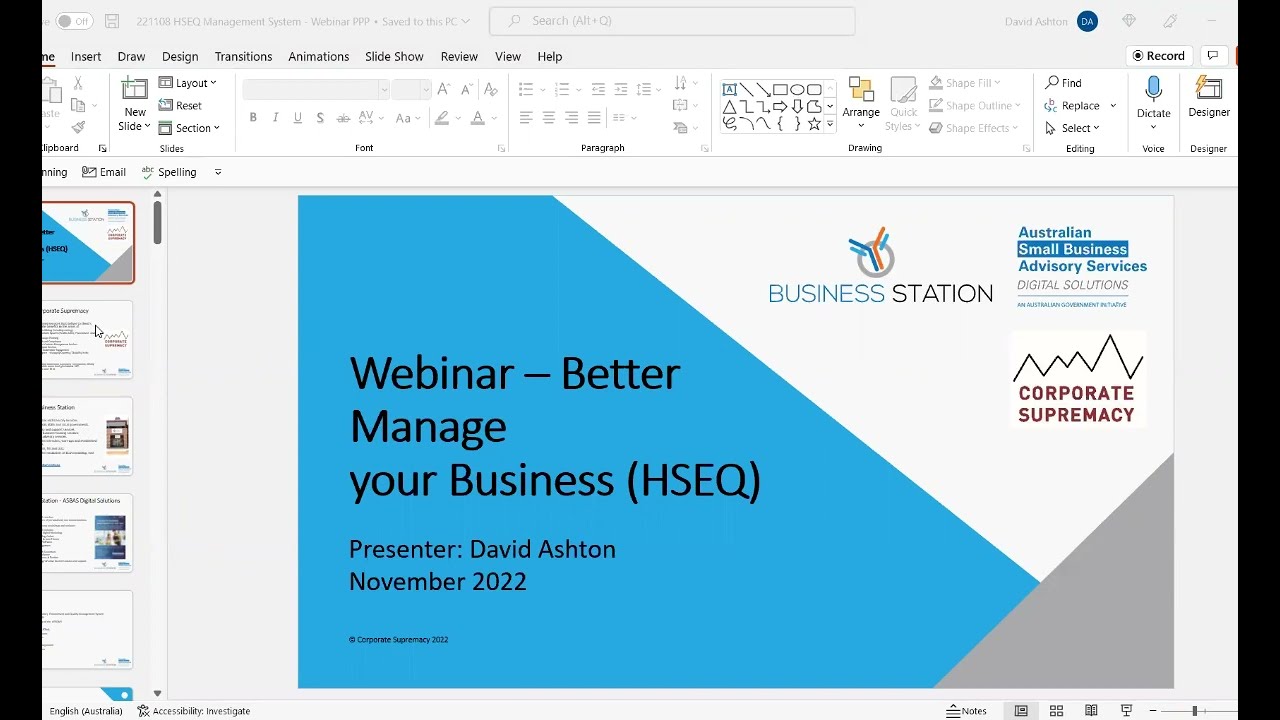Toggle the AutoSave switch
The height and width of the screenshot is (720, 1280).
coord(74,20)
